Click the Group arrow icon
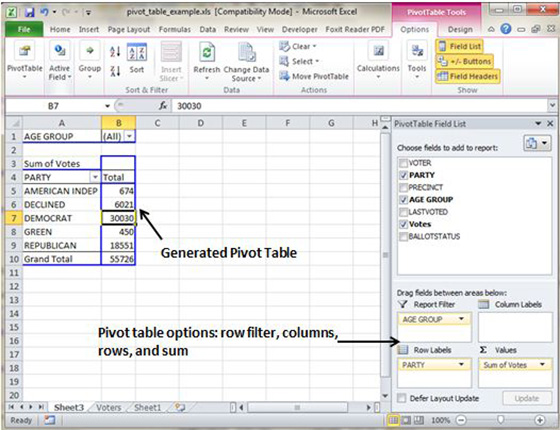 pos(90,51)
